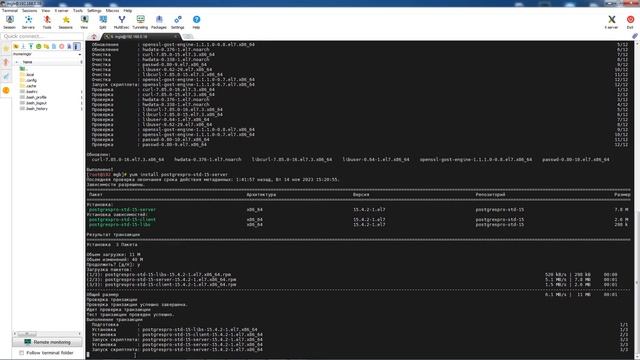Click the red SFTP delete icon
The image size is (640, 360).
coord(62,47)
